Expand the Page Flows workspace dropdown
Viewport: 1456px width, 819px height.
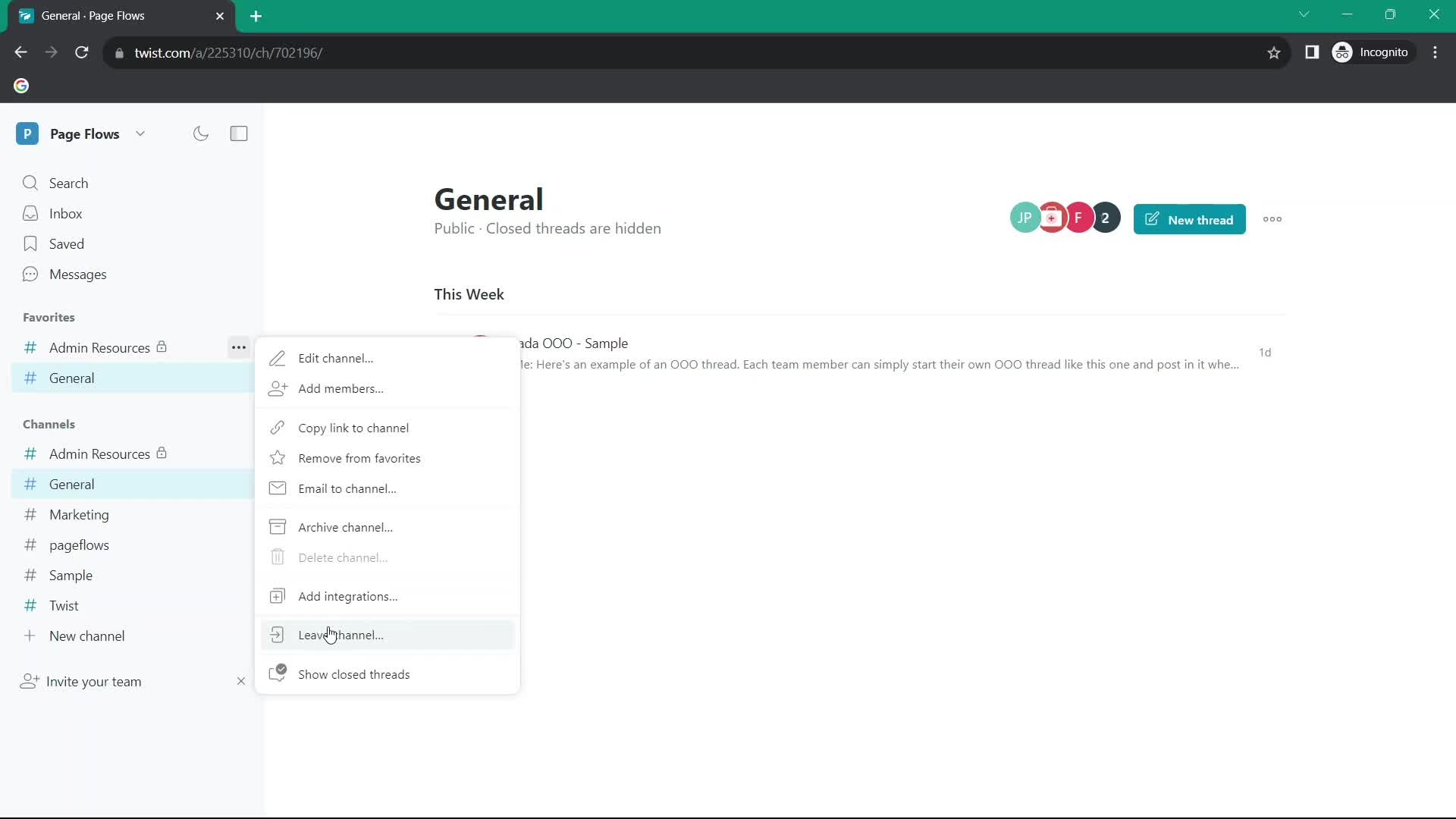click(140, 133)
